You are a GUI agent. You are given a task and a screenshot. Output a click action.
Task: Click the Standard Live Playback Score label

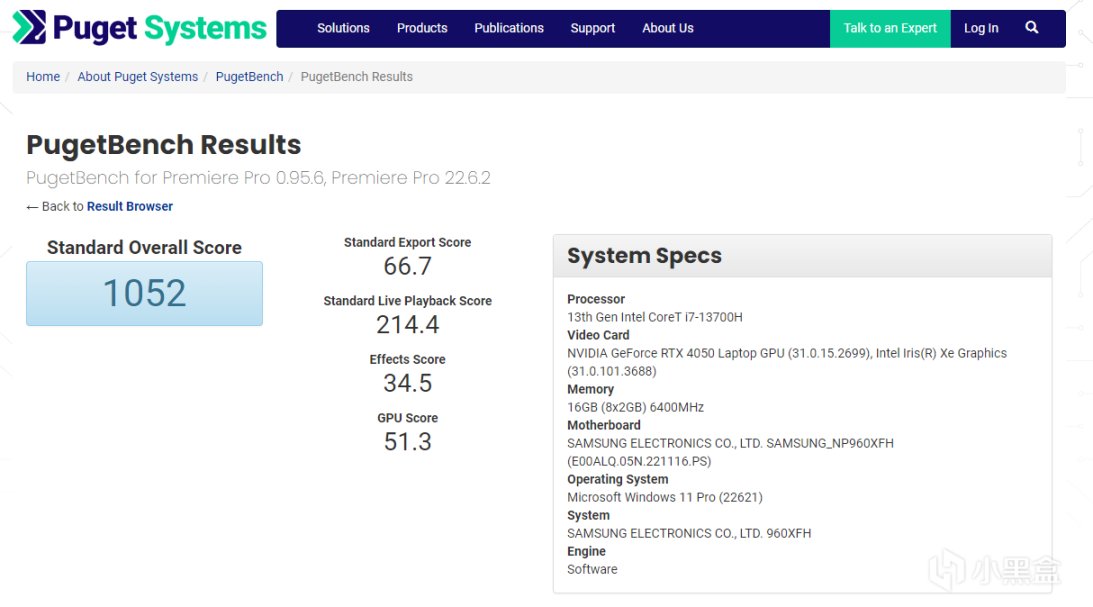pyautogui.click(x=408, y=301)
